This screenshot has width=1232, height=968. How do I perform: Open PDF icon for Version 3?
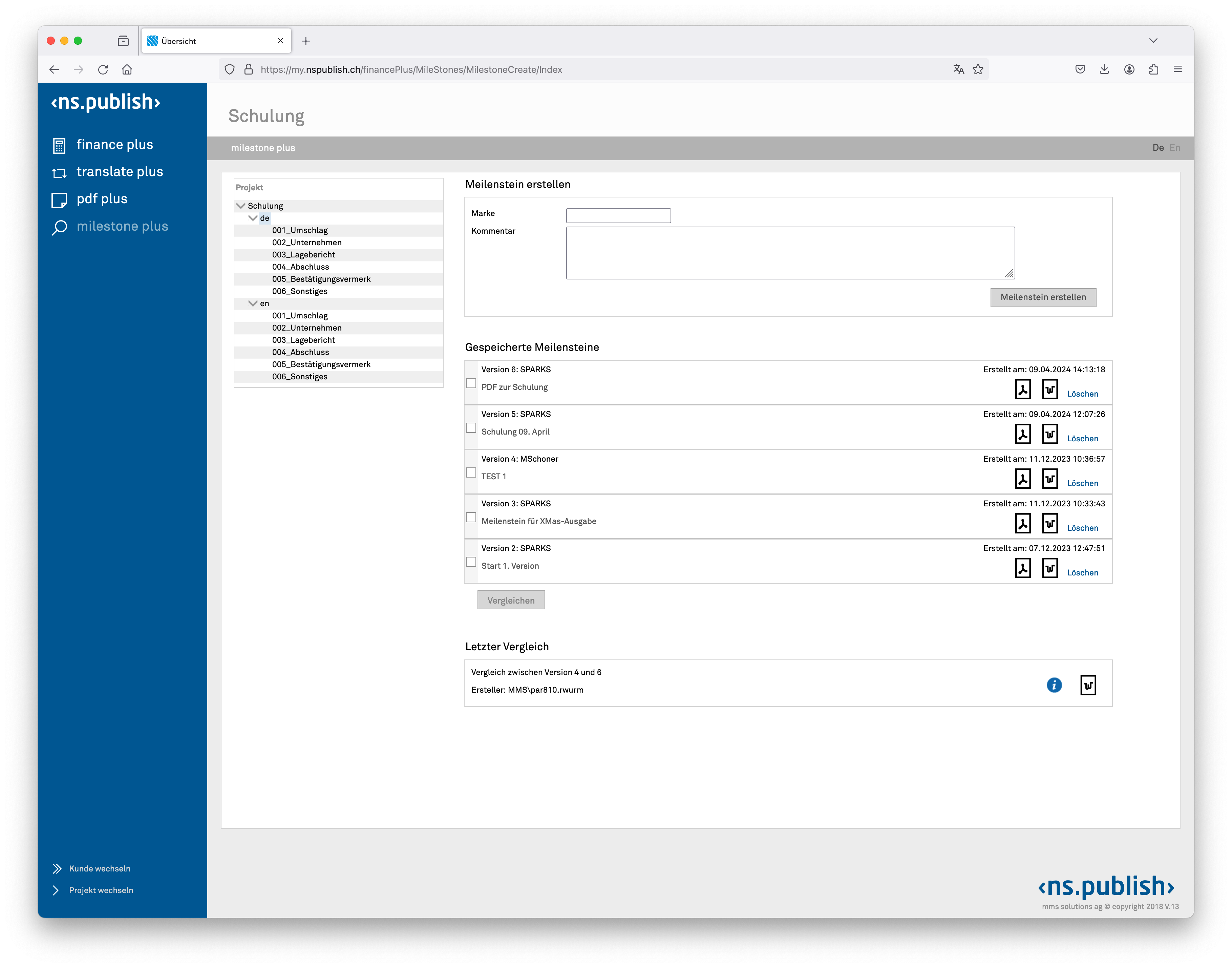pyautogui.click(x=1022, y=524)
